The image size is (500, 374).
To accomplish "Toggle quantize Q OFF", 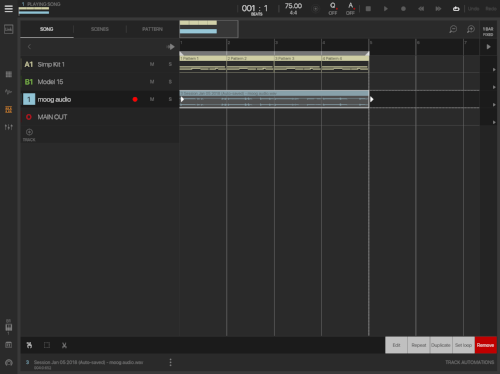I will coord(333,9).
